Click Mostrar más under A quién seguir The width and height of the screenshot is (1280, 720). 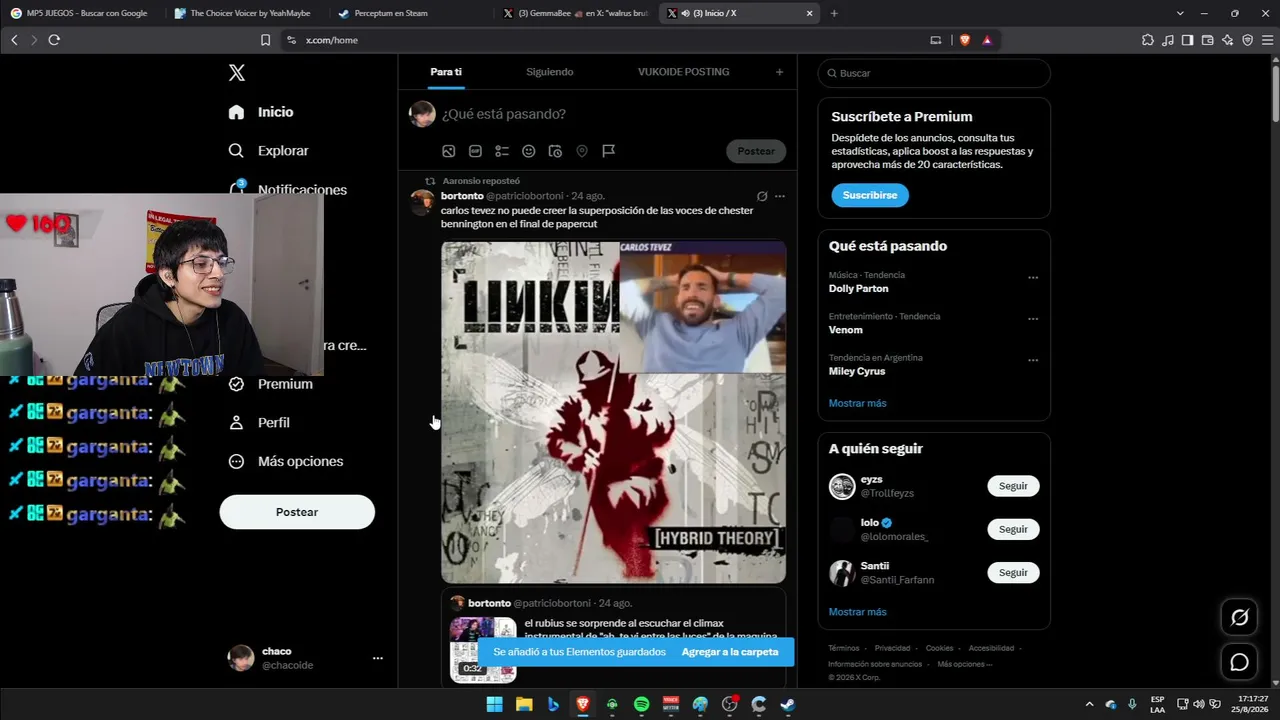coord(858,612)
